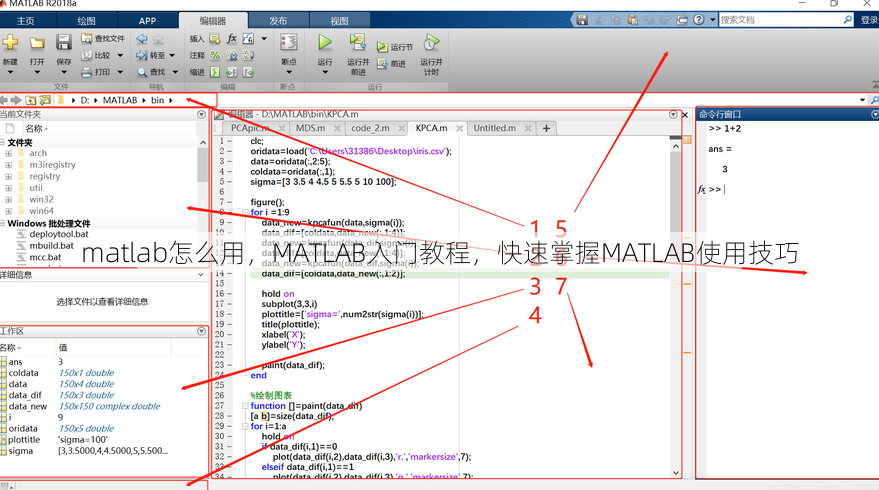Viewport: 879px width, 490px height.
Task: Open the dropdown arrow next to 比较
Action: [120, 56]
